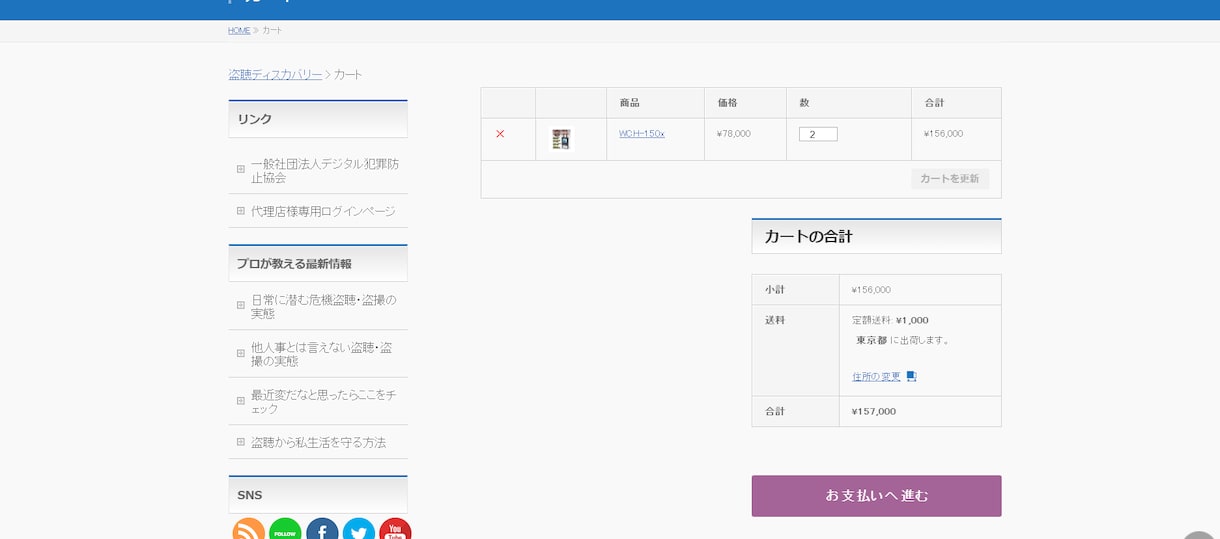Open the Twitter icon
Screen dimensions: 1220x539
click(x=358, y=529)
